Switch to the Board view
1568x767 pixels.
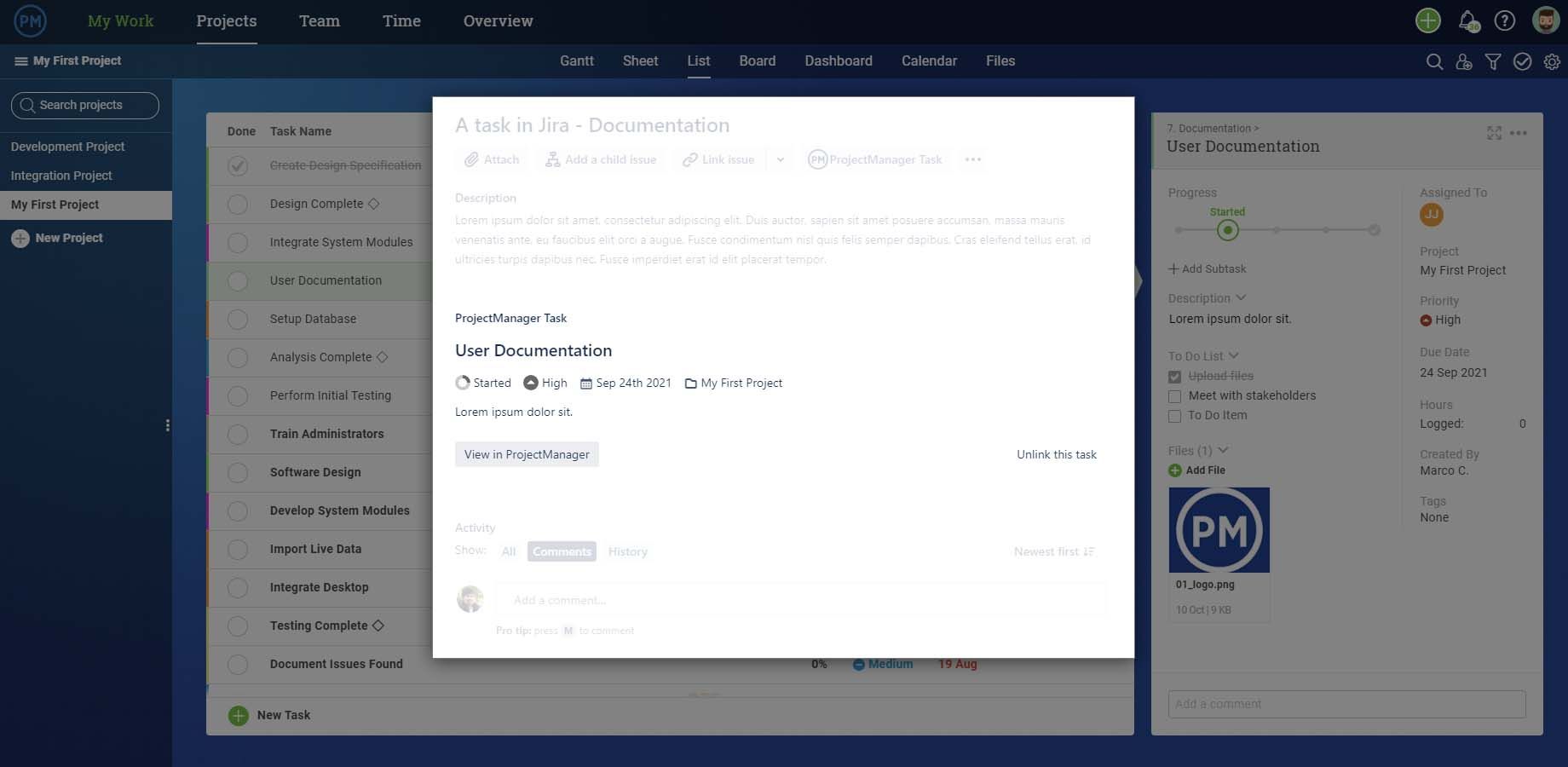tap(758, 61)
